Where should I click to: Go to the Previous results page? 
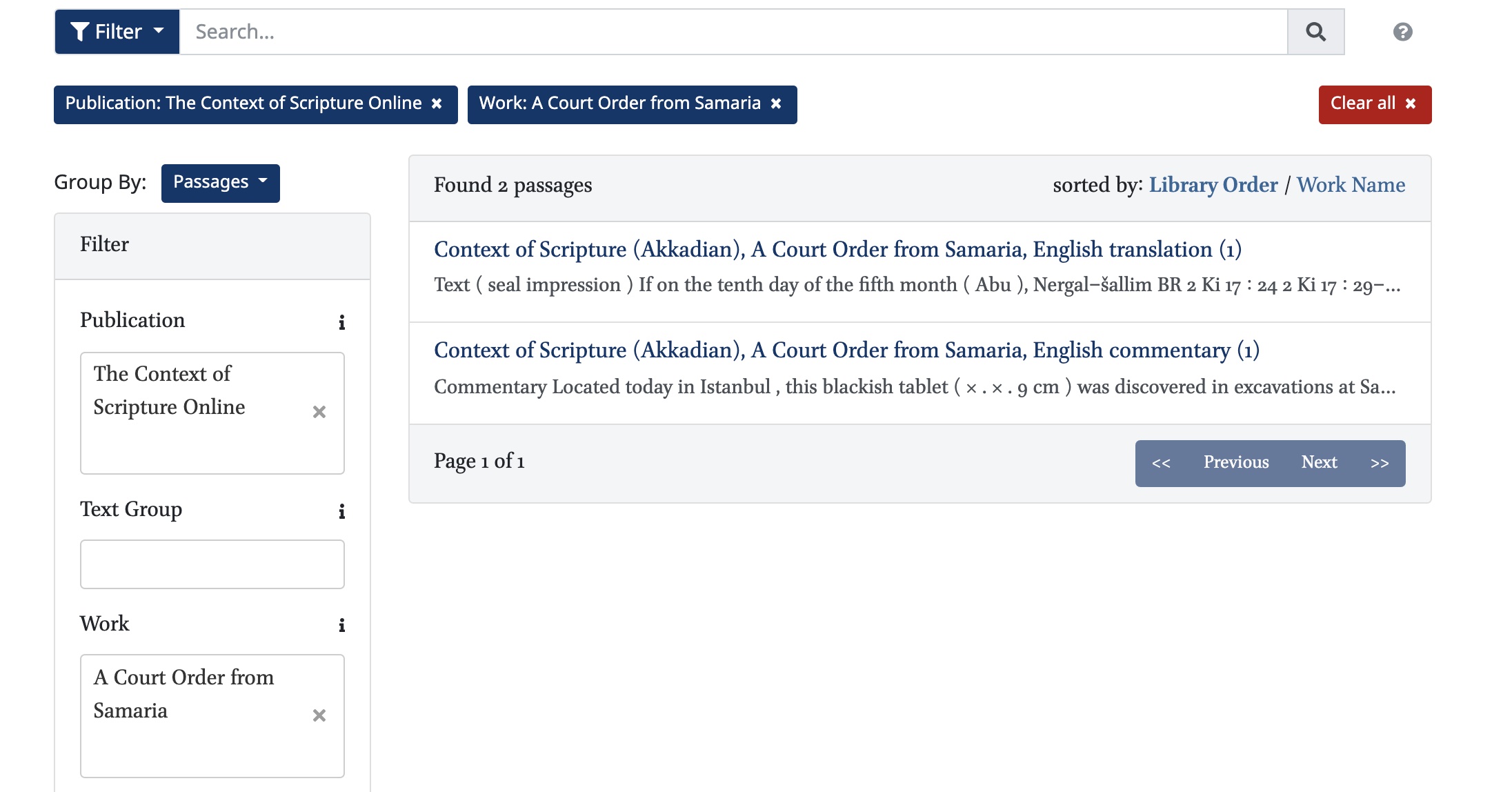(x=1236, y=463)
